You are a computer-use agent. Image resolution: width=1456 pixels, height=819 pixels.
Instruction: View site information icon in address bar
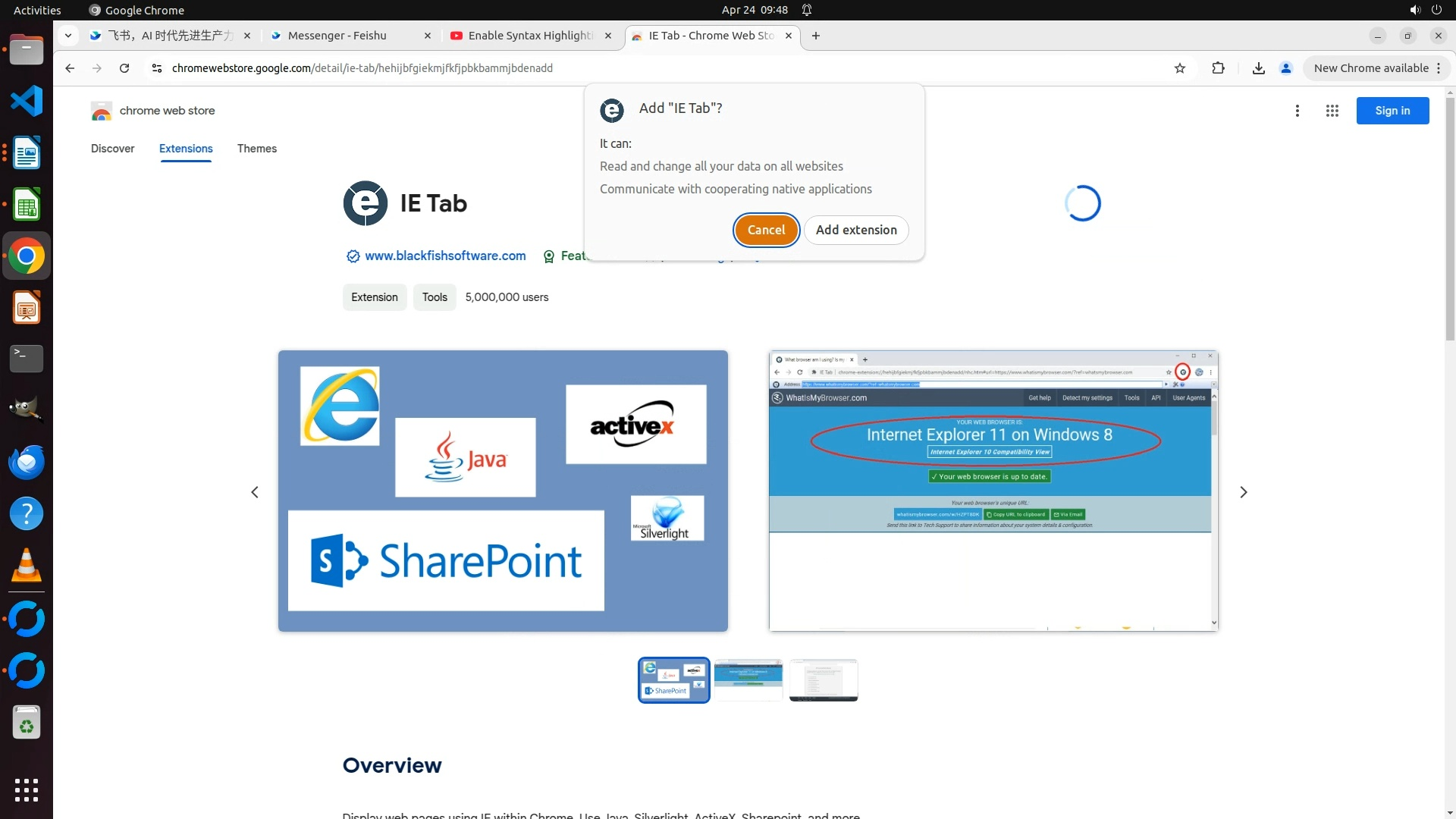(157, 68)
